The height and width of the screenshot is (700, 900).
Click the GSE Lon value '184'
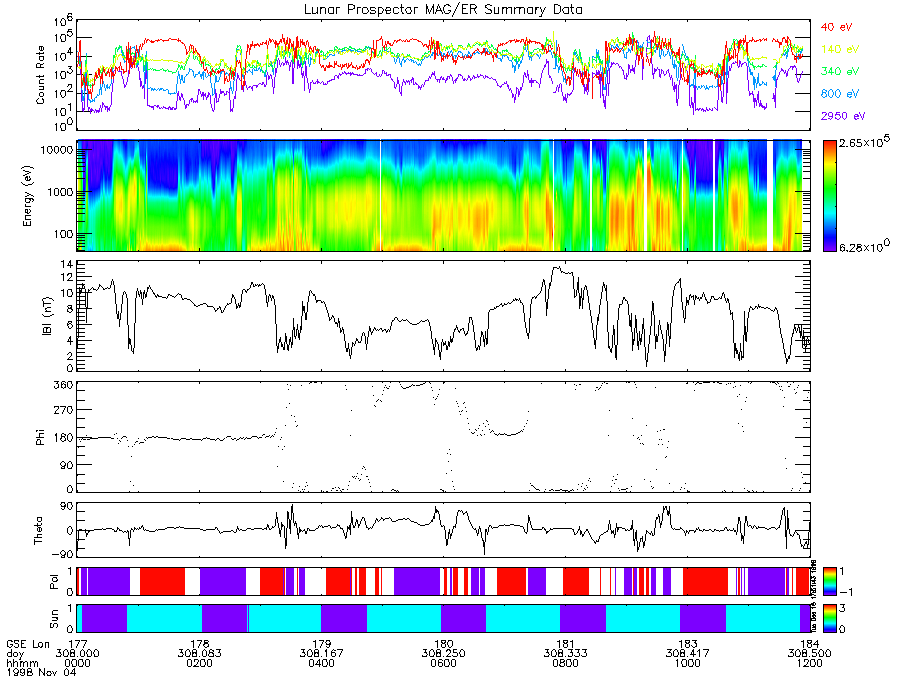(809, 644)
